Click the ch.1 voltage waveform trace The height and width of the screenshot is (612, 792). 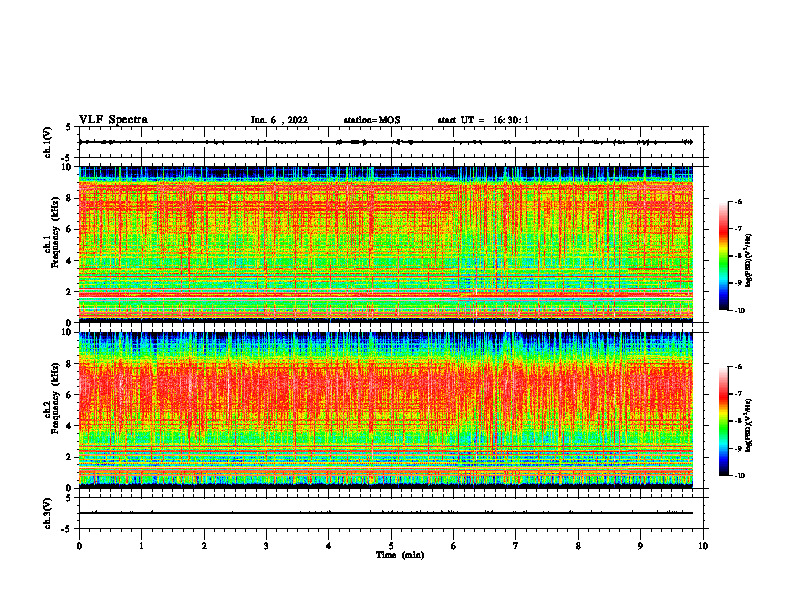386,142
